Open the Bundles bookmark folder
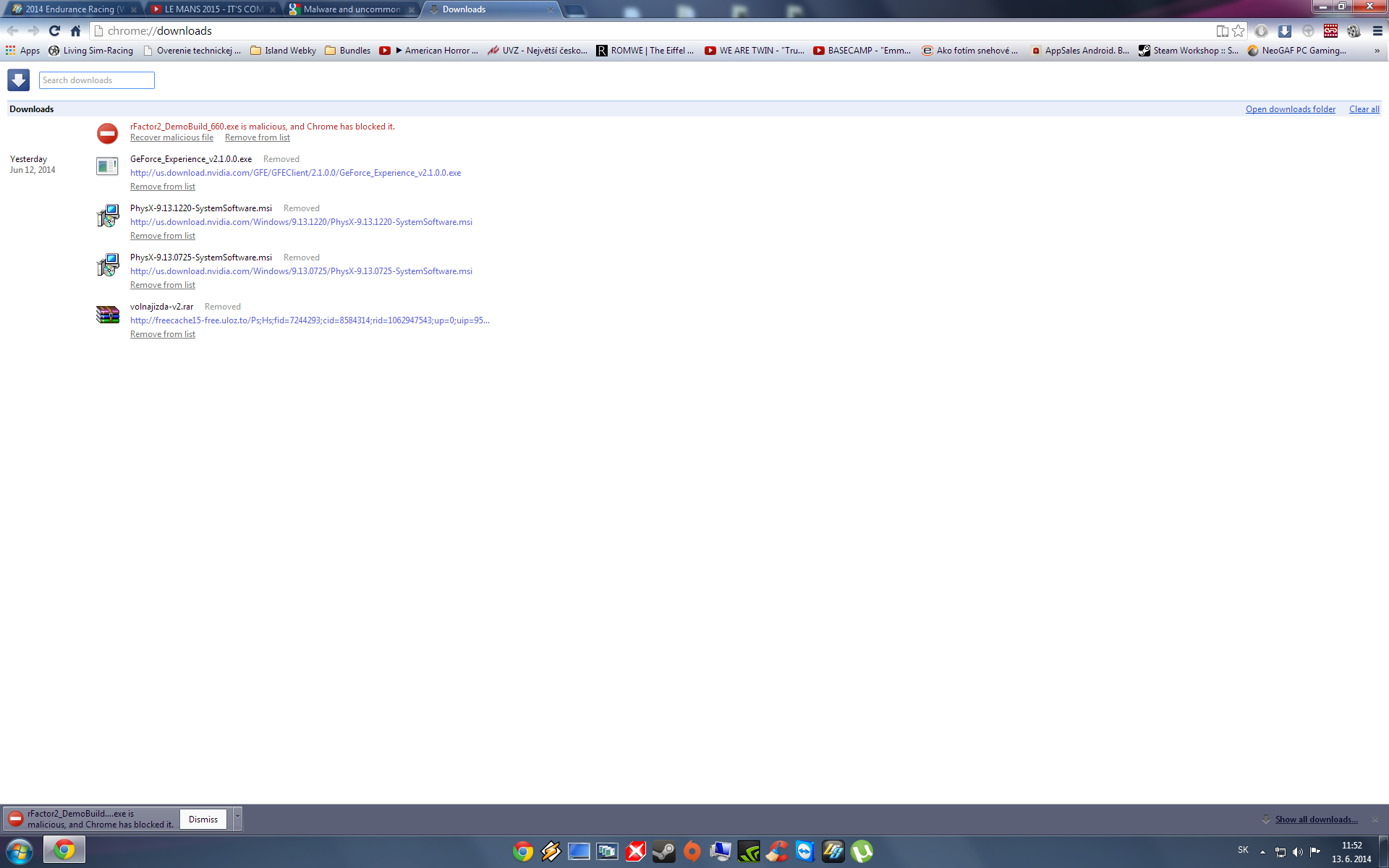 348,51
